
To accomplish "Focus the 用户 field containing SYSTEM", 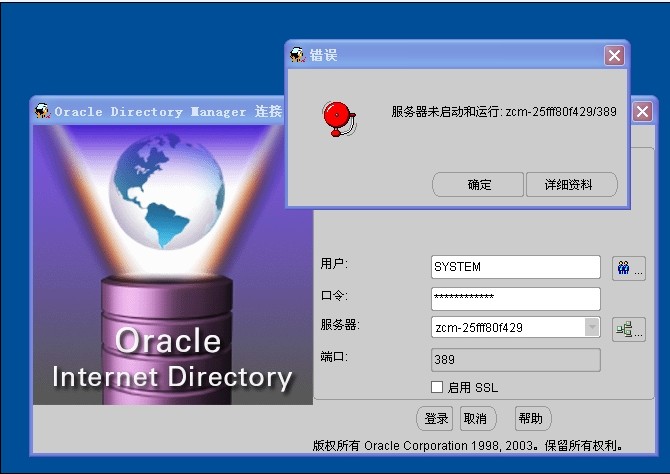I will 515,267.
